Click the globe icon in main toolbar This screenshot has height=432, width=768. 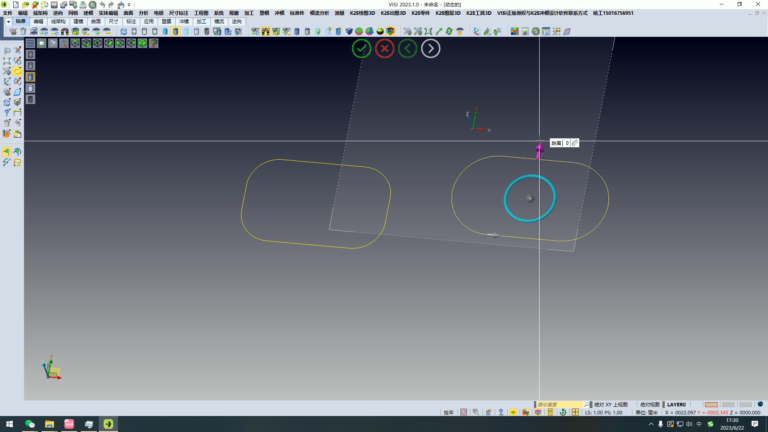(536, 31)
